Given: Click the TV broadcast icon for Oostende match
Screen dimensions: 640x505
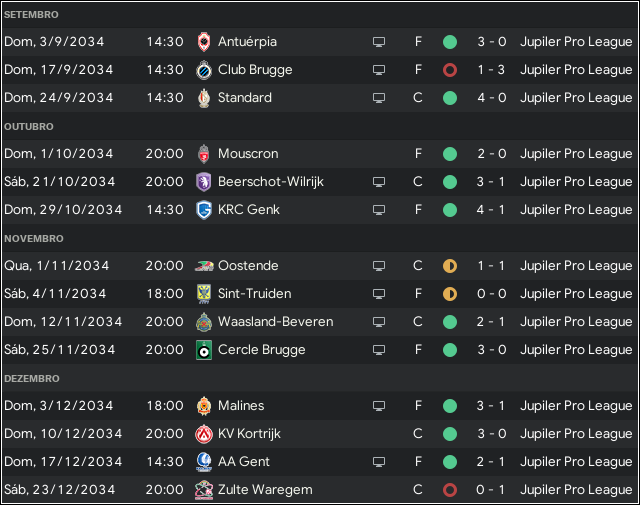Looking at the screenshot, I should pyautogui.click(x=379, y=266).
